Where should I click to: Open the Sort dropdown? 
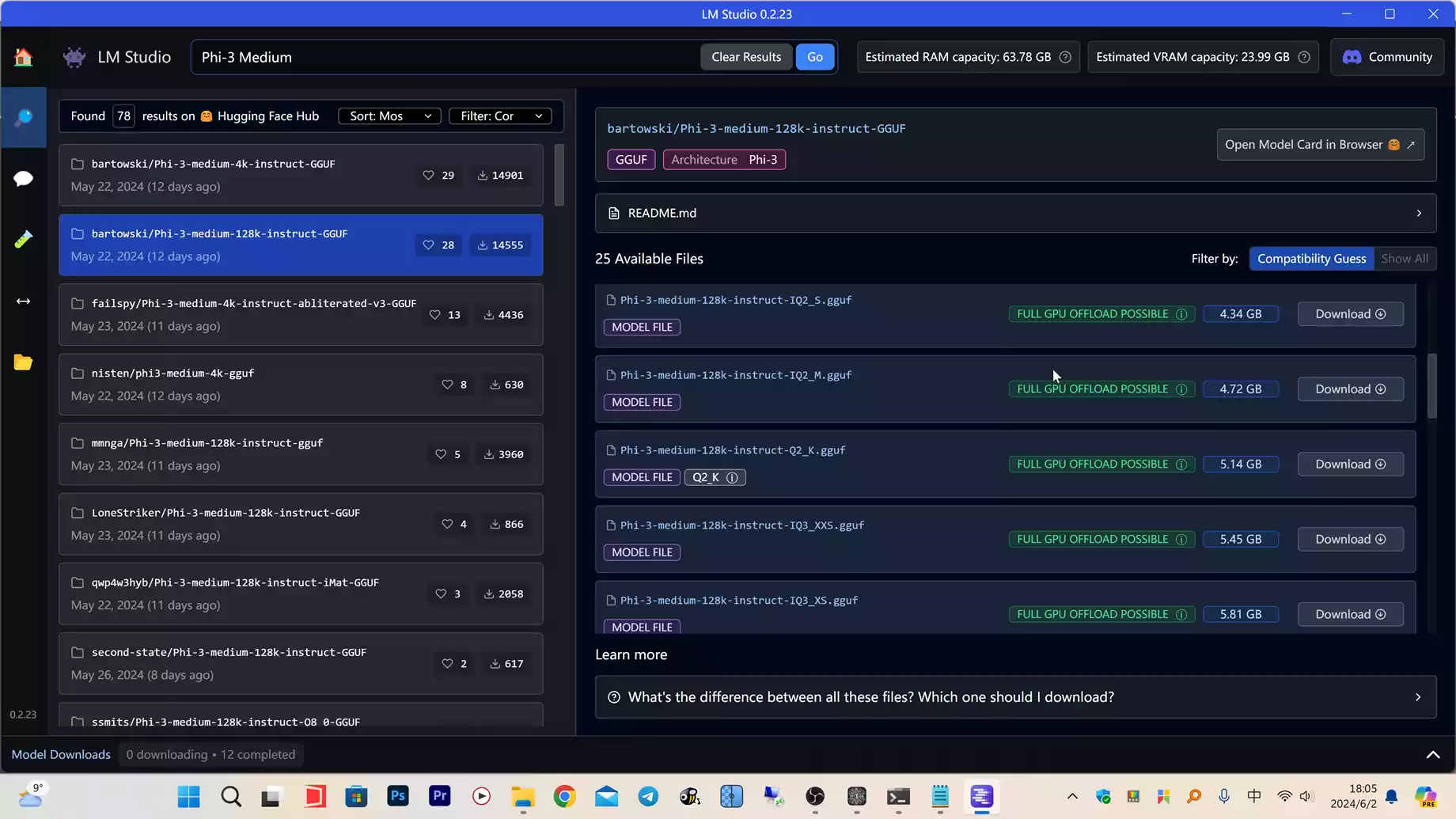click(389, 116)
